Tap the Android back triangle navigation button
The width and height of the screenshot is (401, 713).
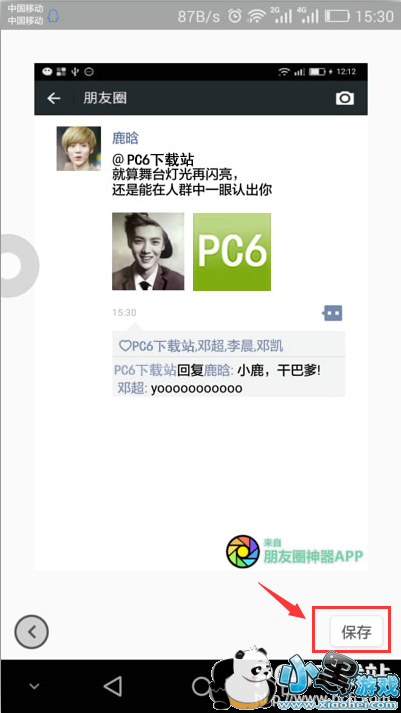click(x=112, y=686)
